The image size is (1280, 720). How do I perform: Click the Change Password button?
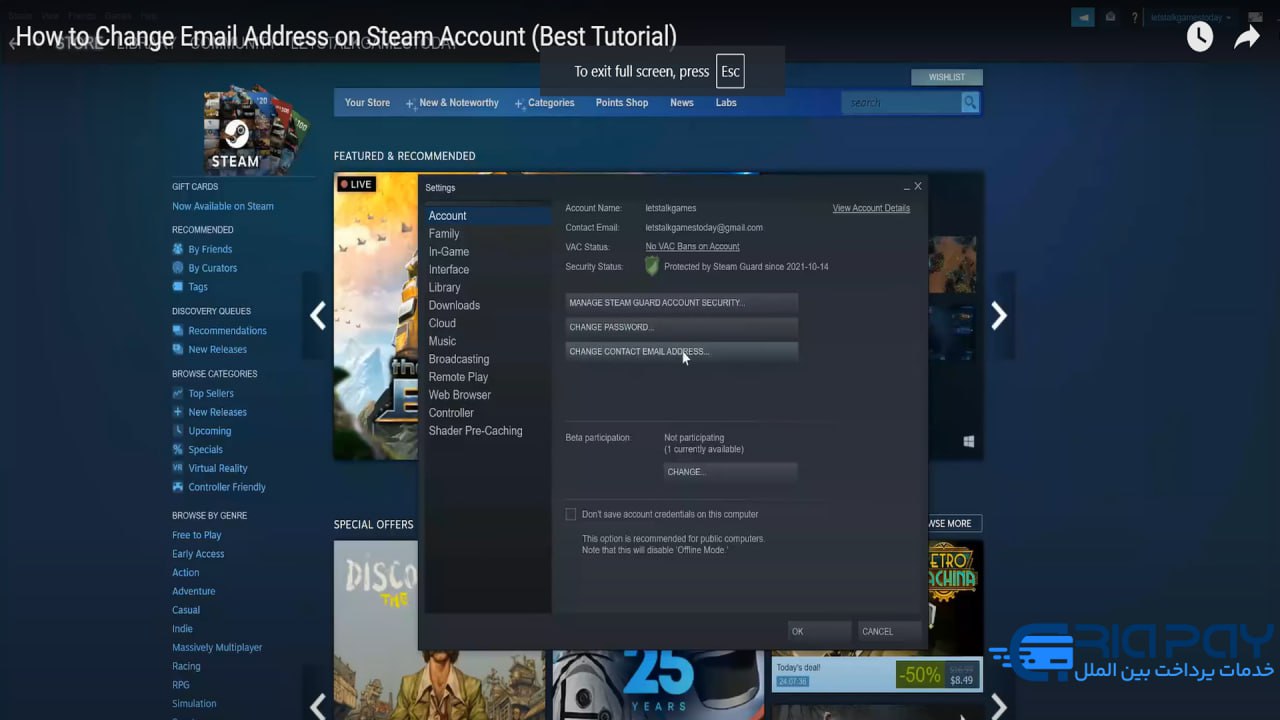[681, 327]
